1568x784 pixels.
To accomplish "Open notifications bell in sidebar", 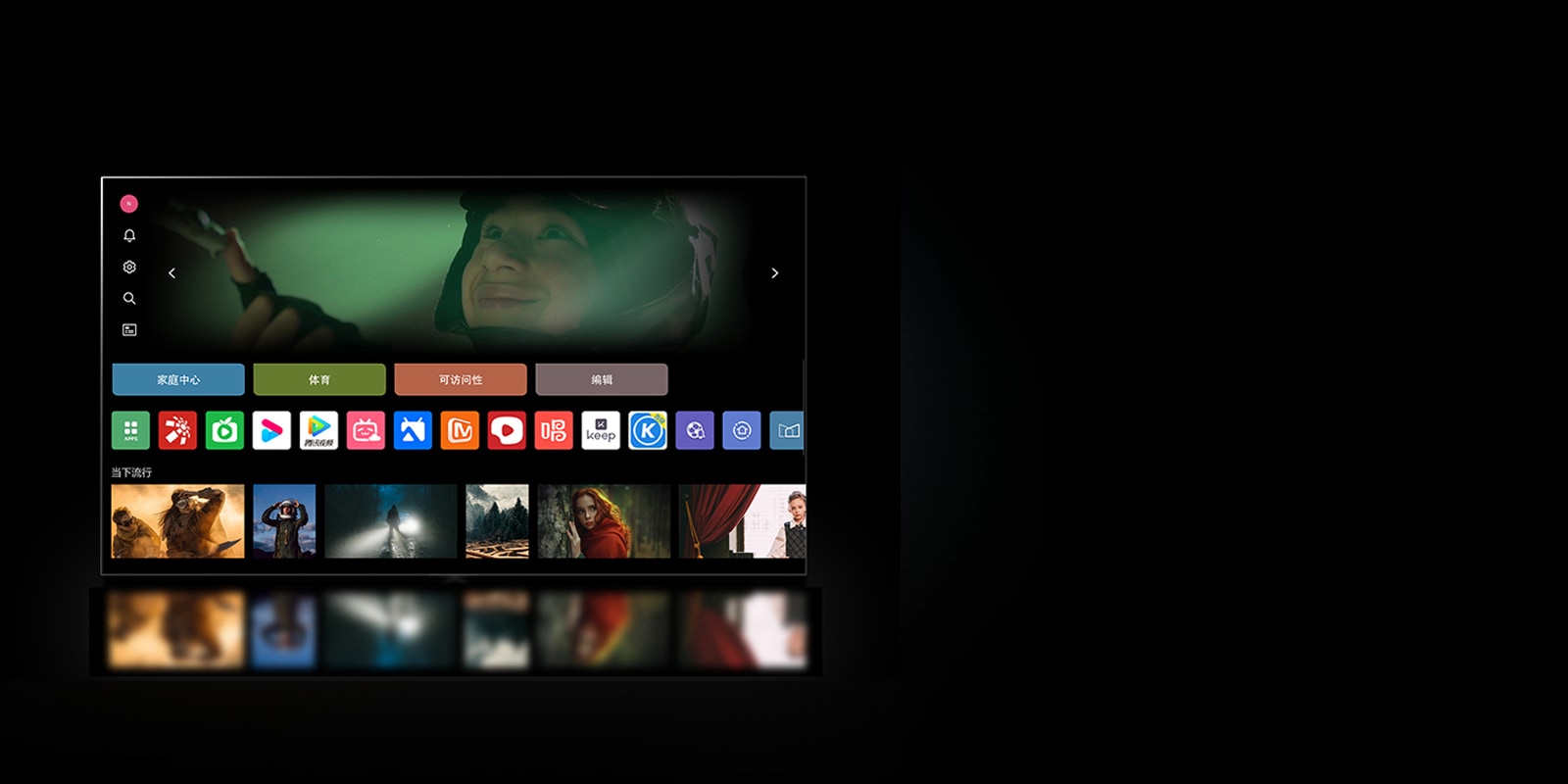I will point(129,235).
